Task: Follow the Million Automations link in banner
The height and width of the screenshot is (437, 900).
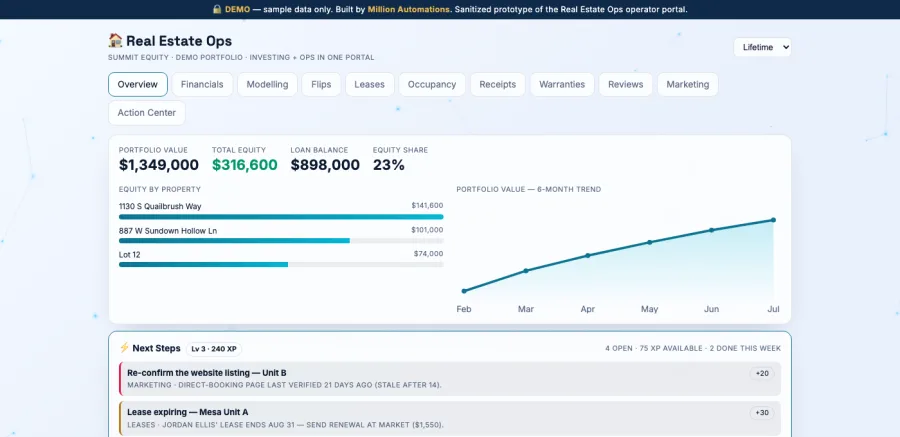Action: (x=409, y=9)
